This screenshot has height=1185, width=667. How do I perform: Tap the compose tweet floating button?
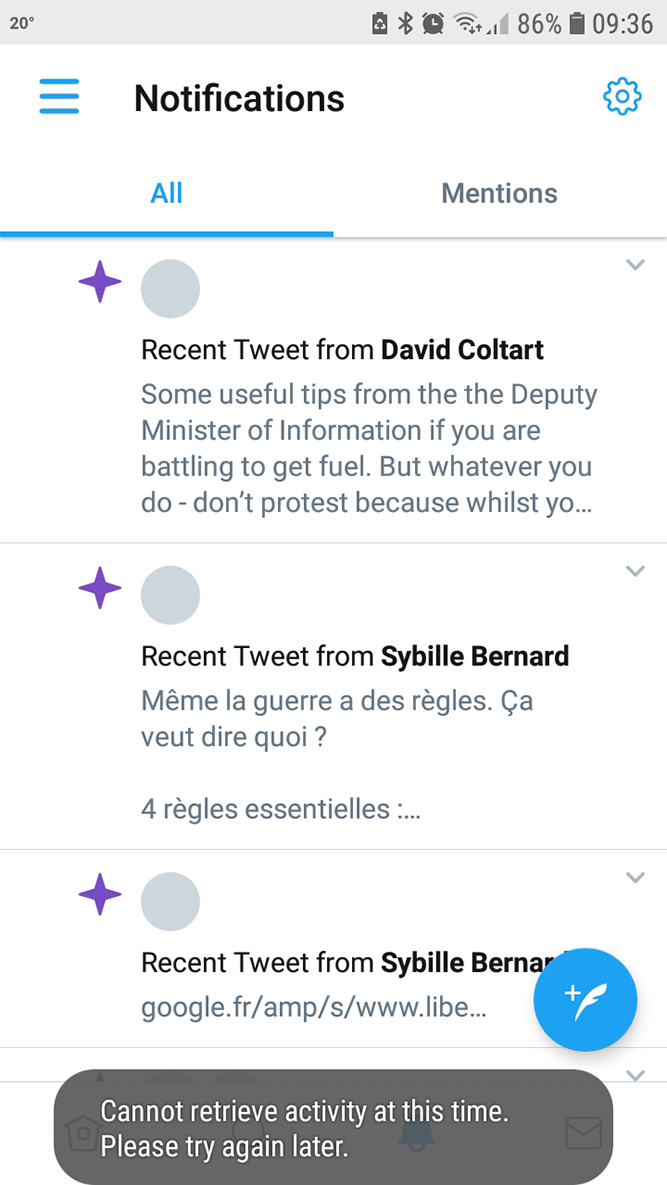click(x=585, y=999)
